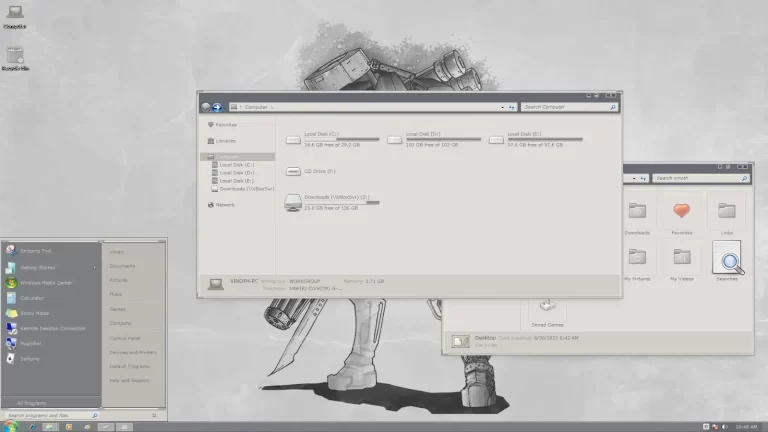Click magnifier icon in Search Computer box

tap(612, 107)
